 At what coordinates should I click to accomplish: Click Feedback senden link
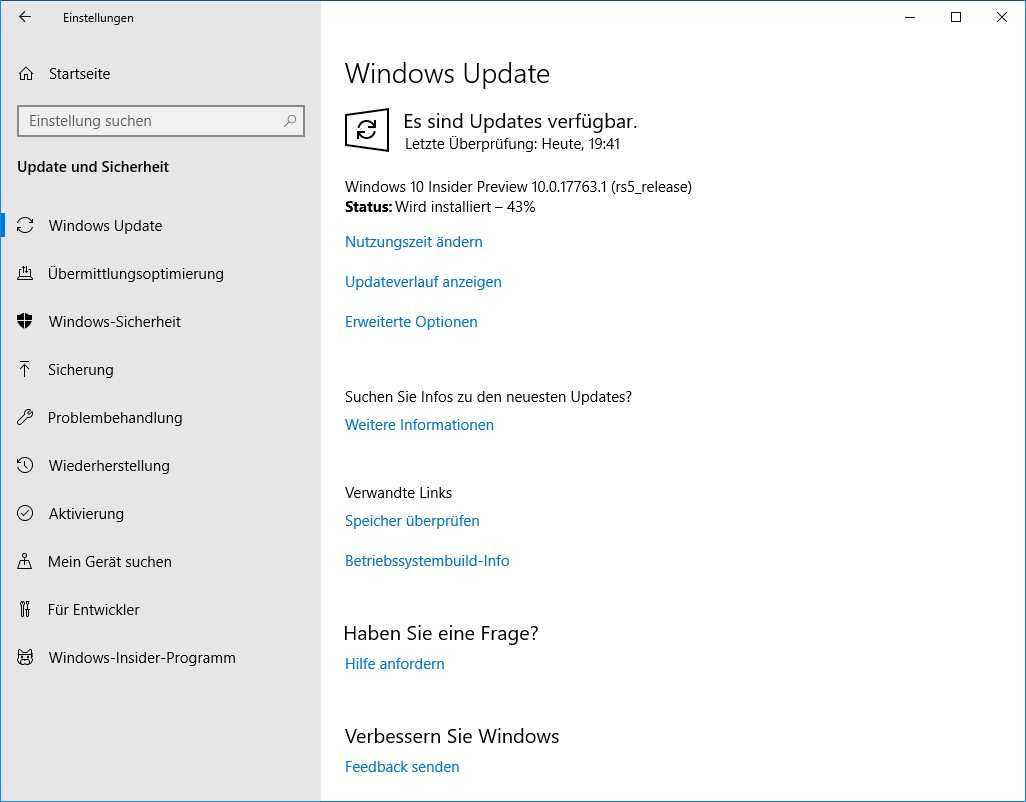point(402,767)
